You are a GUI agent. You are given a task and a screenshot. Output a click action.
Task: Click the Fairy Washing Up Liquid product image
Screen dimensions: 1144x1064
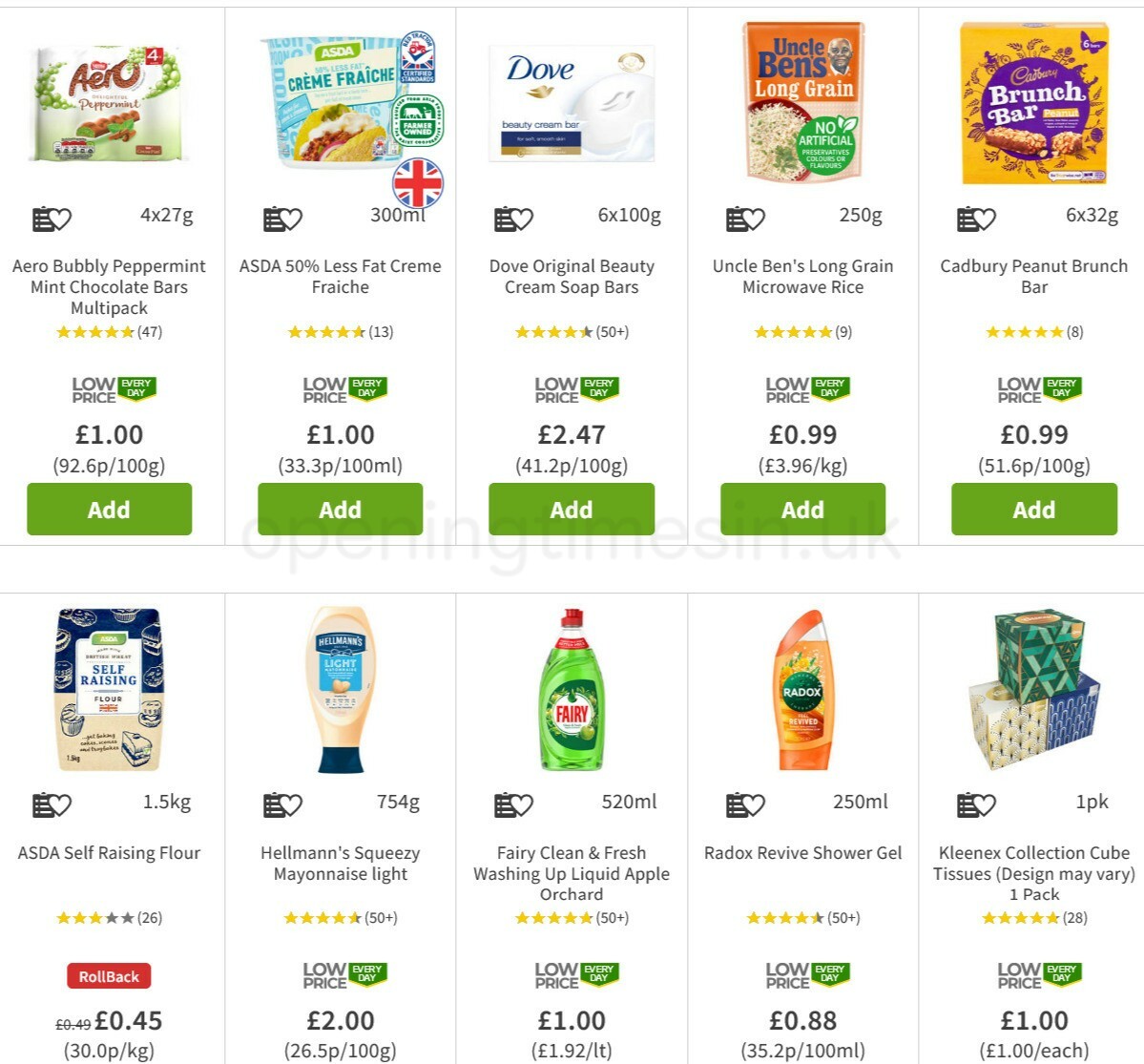point(571,692)
